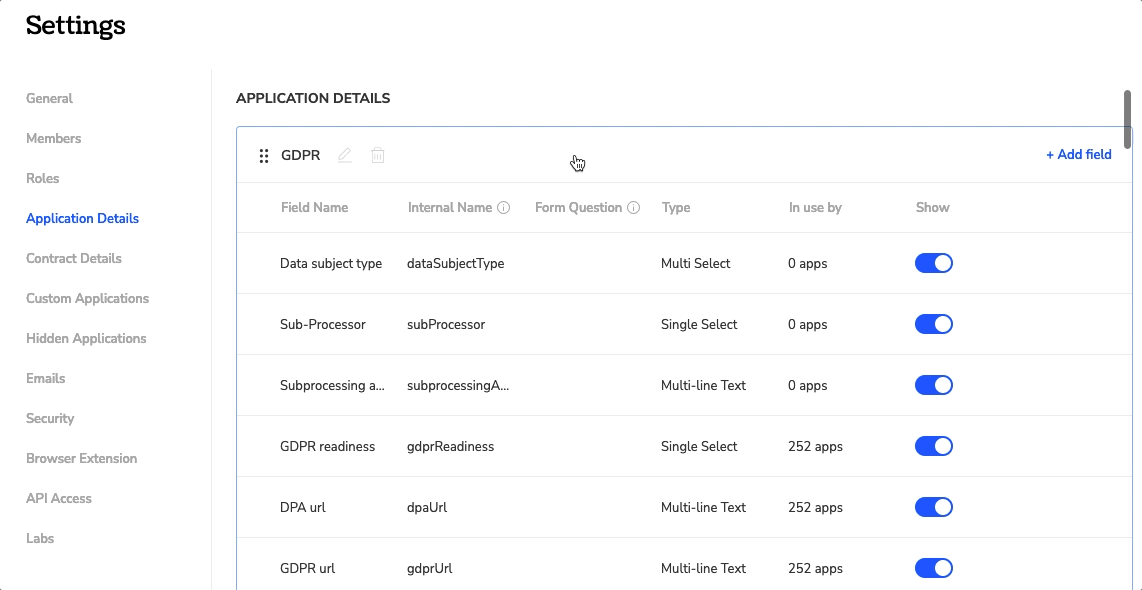Image resolution: width=1142 pixels, height=590 pixels.
Task: Click the Internal Name column header
Action: click(450, 208)
